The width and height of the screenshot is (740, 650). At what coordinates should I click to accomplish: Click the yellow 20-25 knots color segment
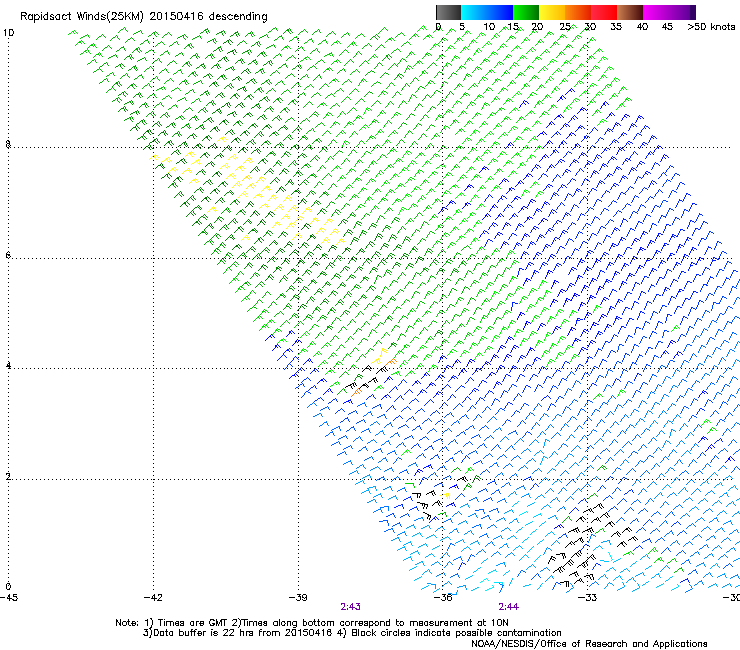coord(552,12)
